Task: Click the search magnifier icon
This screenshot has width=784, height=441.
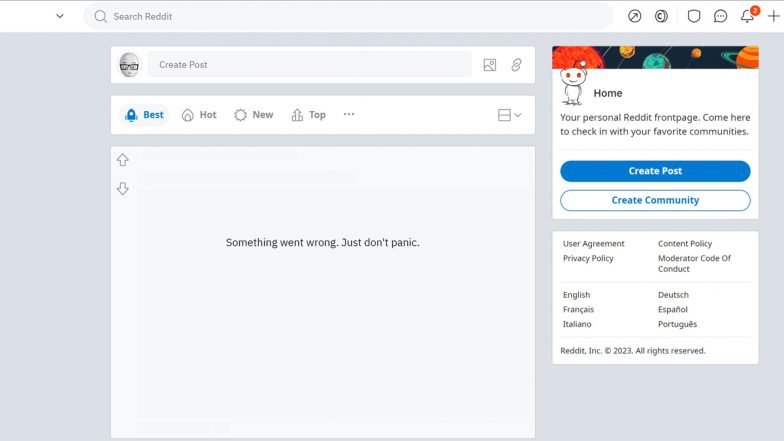Action: 100,16
